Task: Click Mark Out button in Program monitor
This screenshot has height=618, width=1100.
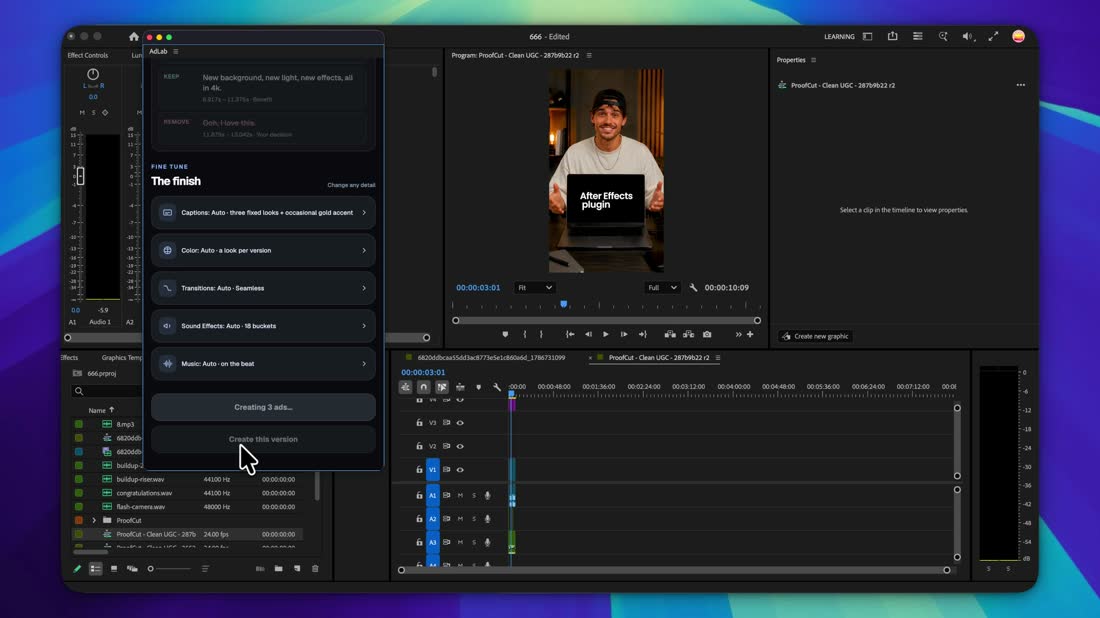Action: [x=541, y=335]
